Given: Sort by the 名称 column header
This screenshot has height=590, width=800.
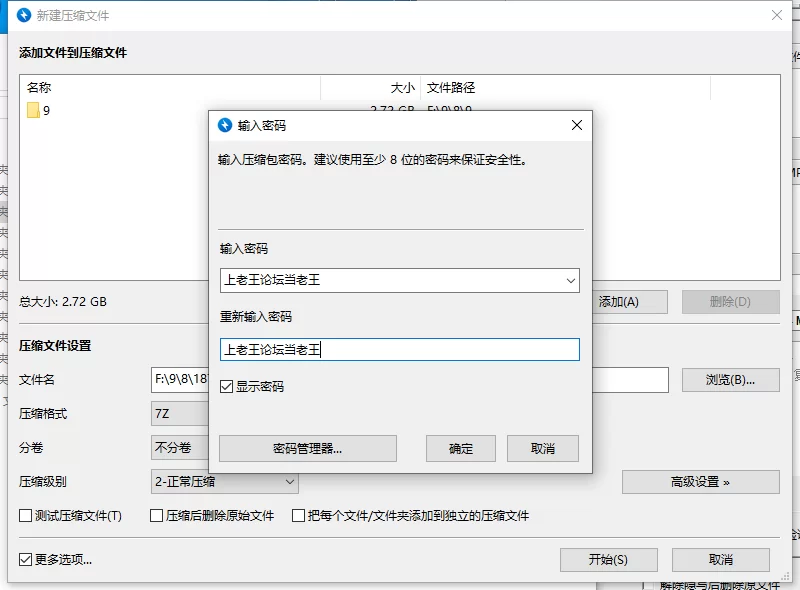Looking at the screenshot, I should pyautogui.click(x=170, y=88).
